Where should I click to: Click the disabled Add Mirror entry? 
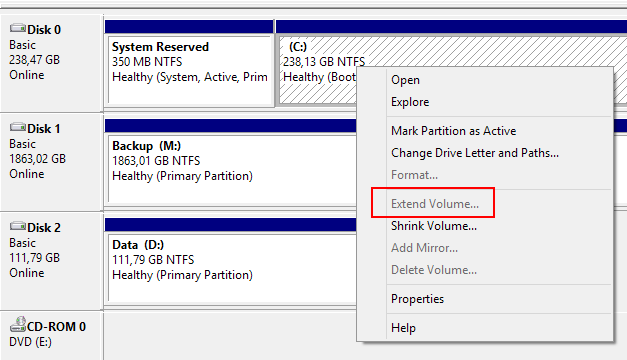tap(424, 248)
